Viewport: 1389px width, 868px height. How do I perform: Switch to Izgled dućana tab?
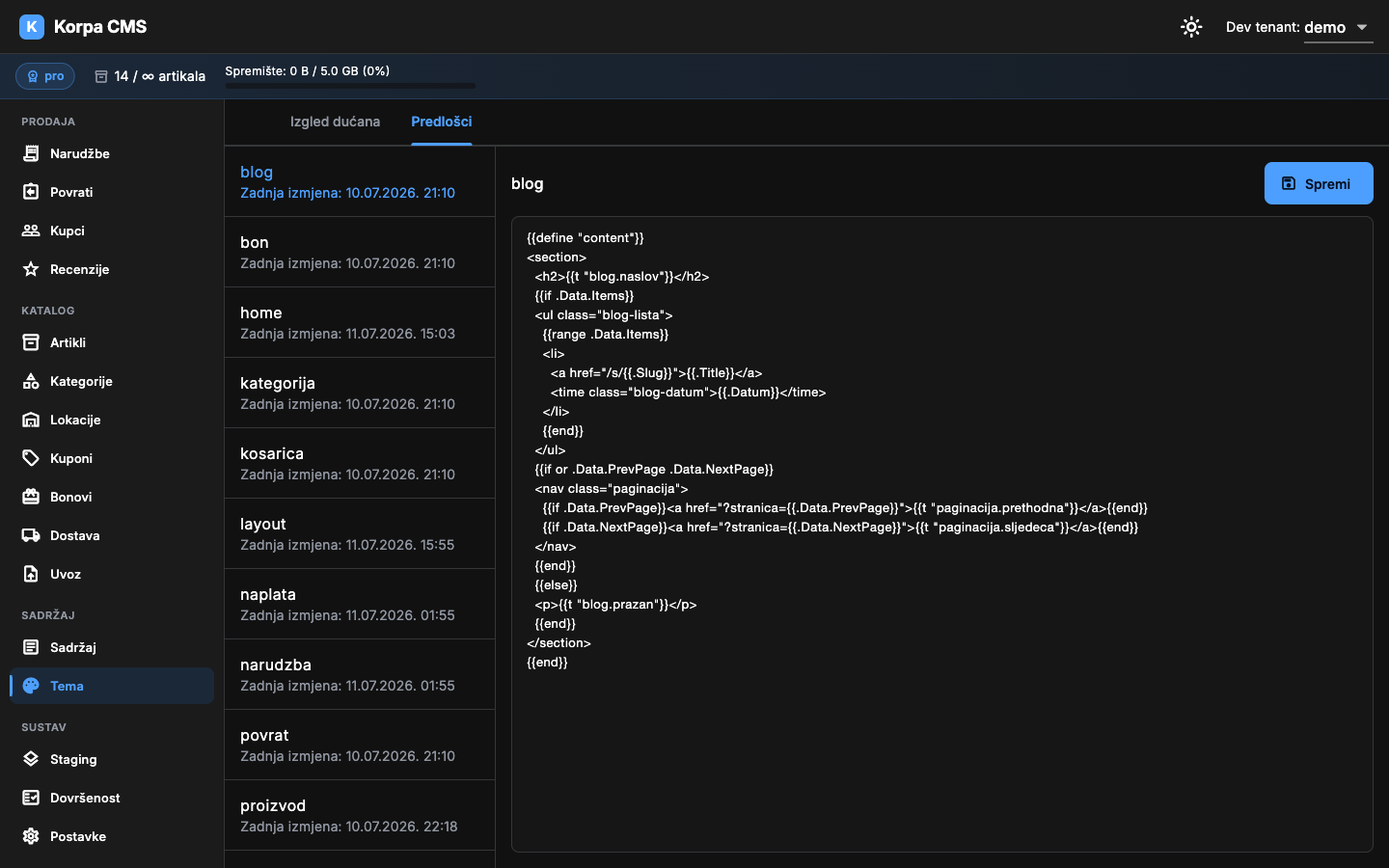click(x=335, y=122)
